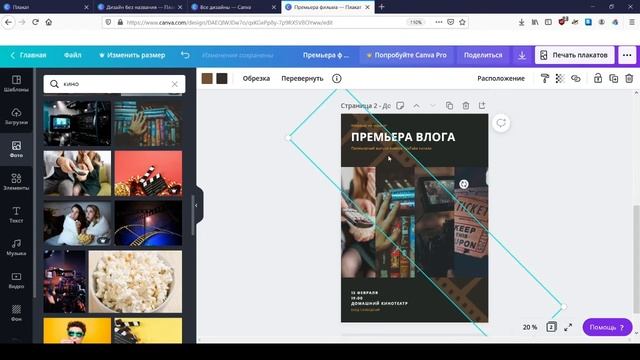This screenshot has height=360, width=640.
Task: Add notes to page 2
Action: point(400,106)
